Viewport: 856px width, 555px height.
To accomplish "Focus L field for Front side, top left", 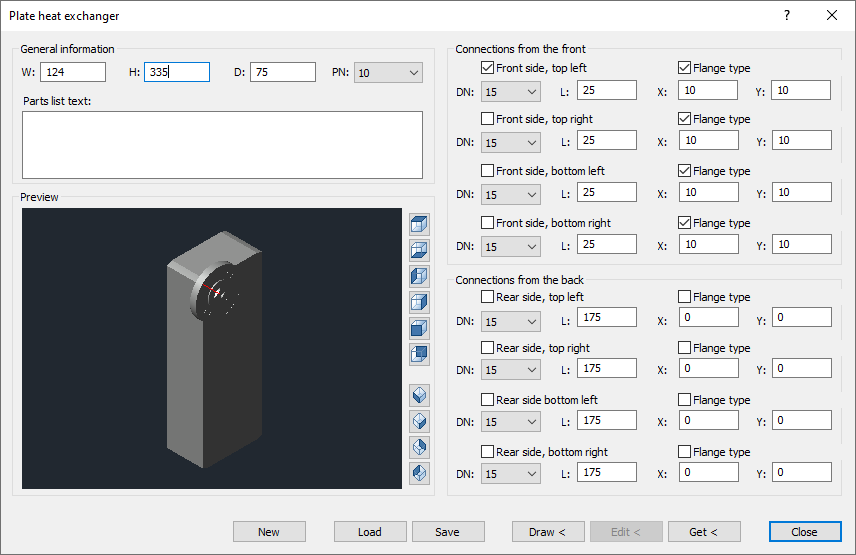I will [607, 90].
